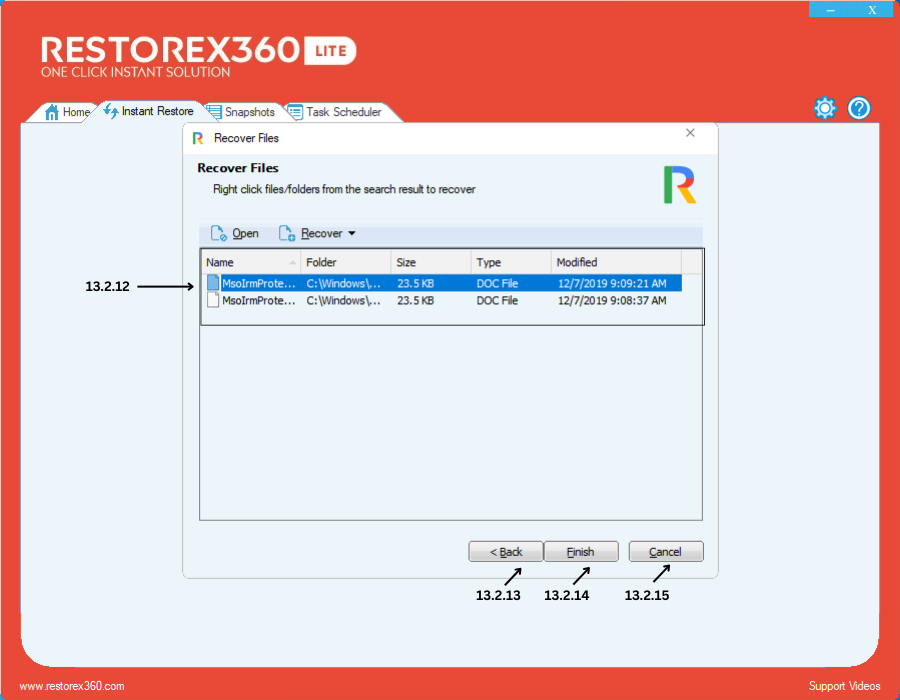Click the Task Scheduler tab icon
The width and height of the screenshot is (900, 700).
[294, 112]
